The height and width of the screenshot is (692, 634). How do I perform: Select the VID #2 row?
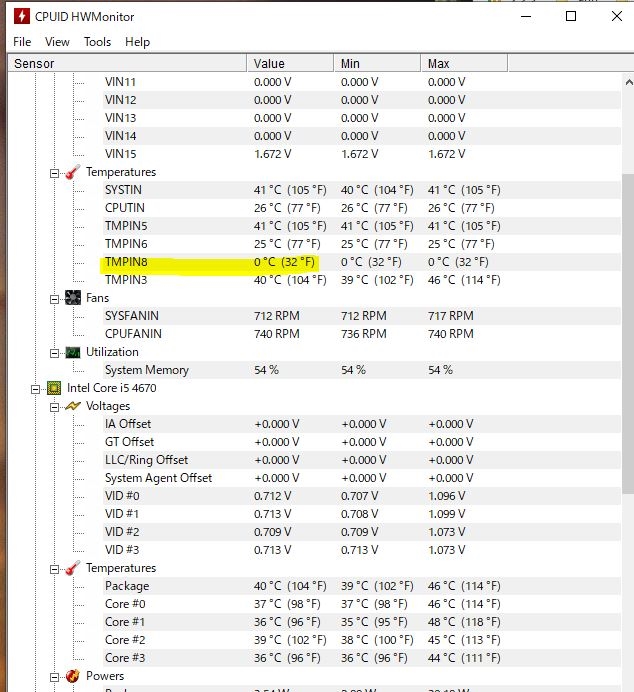coord(362,532)
